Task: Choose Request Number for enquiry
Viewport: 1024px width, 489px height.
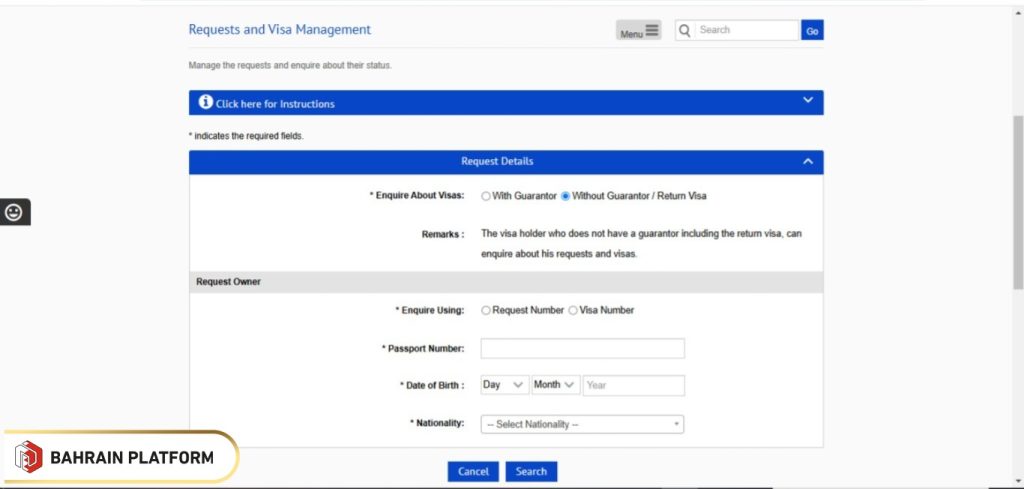Action: (x=486, y=311)
